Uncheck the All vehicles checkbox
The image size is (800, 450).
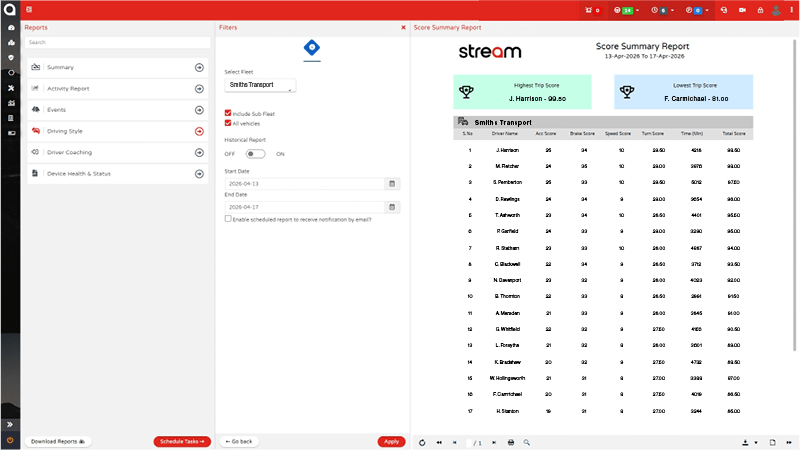coord(228,123)
